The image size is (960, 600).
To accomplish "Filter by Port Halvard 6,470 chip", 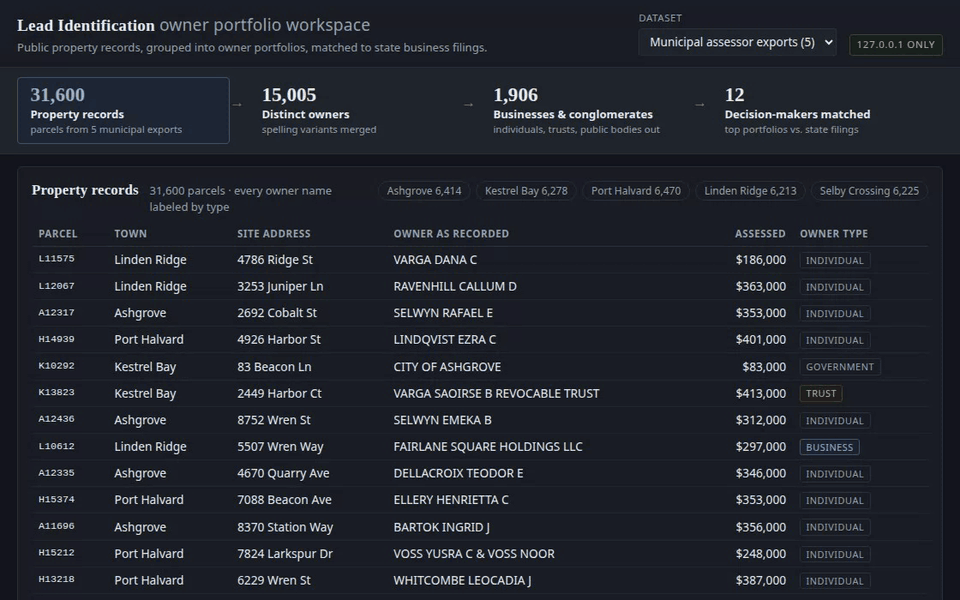I will pos(636,191).
